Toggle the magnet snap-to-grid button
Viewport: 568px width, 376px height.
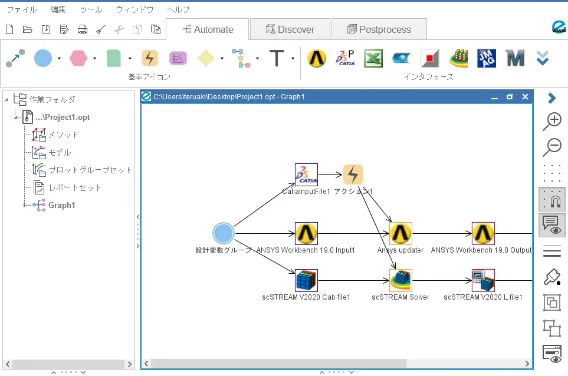tap(552, 200)
